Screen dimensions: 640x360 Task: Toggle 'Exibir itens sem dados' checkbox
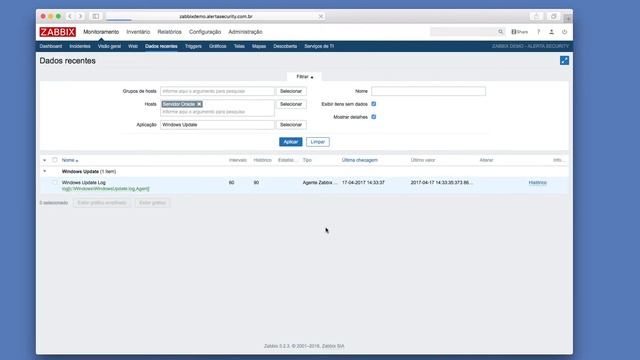tap(373, 104)
